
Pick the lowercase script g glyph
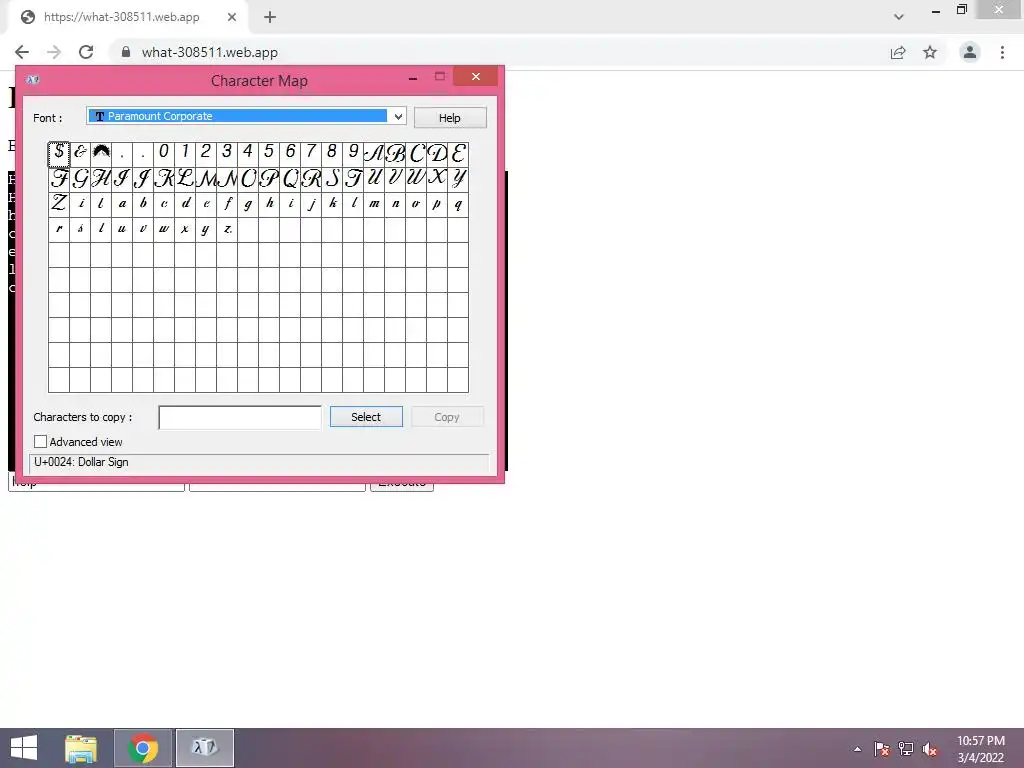(x=248, y=204)
